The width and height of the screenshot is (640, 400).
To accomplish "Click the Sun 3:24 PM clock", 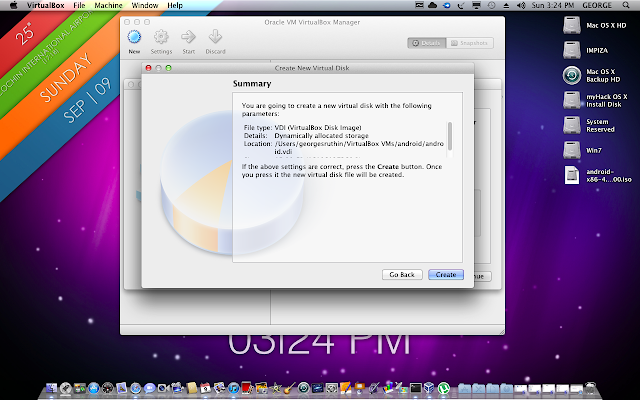I will tap(553, 5).
